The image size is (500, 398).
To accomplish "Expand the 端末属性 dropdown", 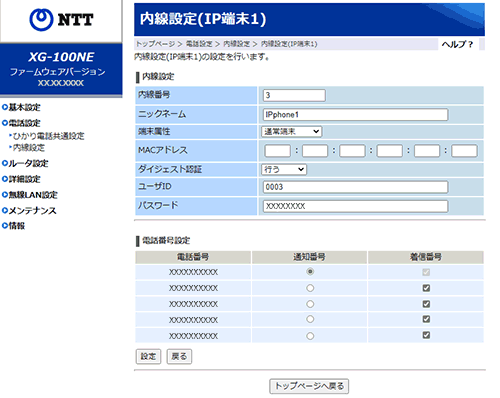I will point(291,132).
